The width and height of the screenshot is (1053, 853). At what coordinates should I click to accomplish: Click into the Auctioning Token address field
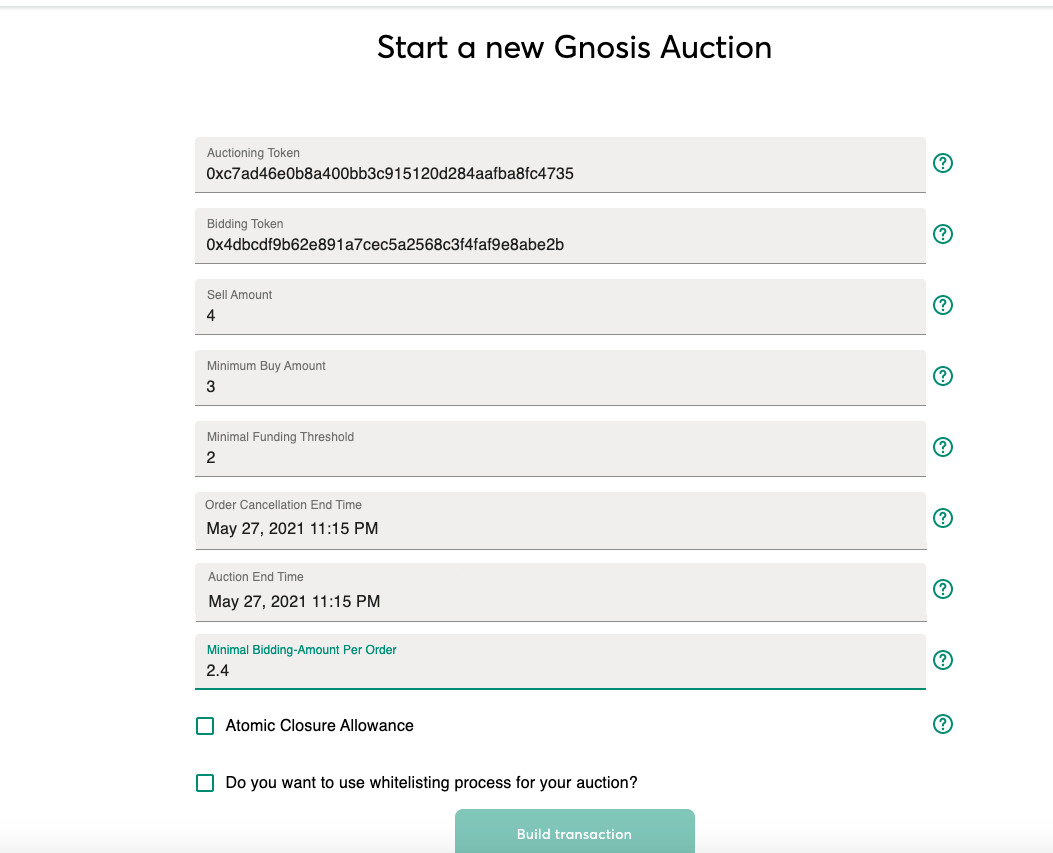(560, 174)
